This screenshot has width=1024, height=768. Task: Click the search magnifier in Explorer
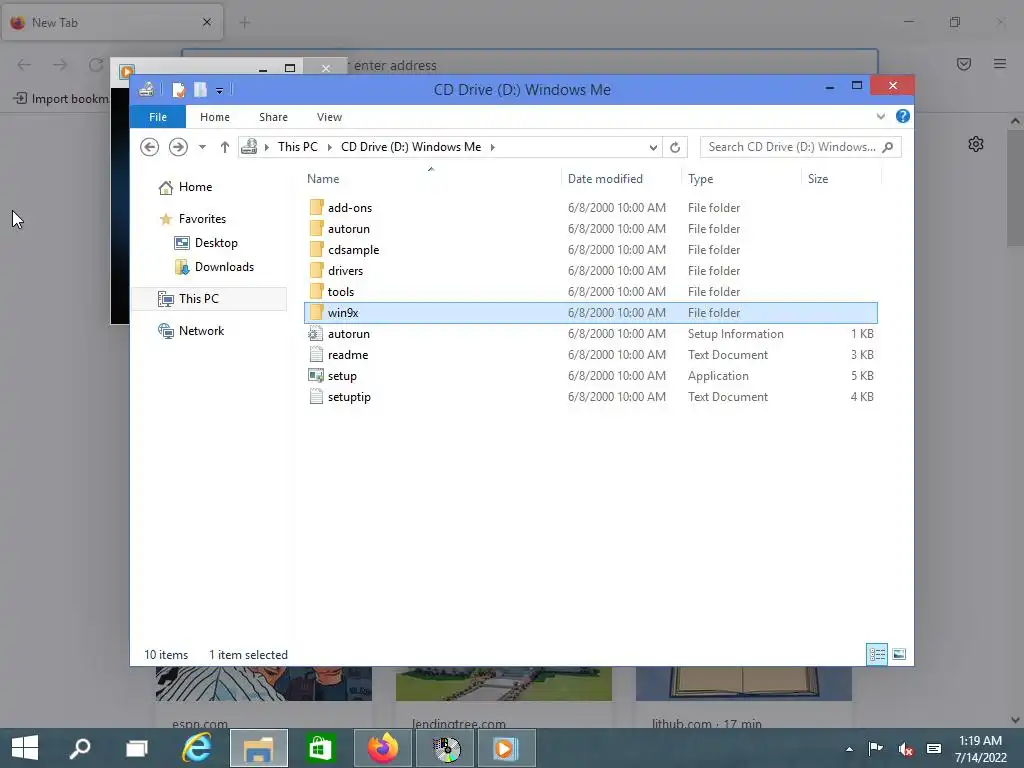[888, 147]
